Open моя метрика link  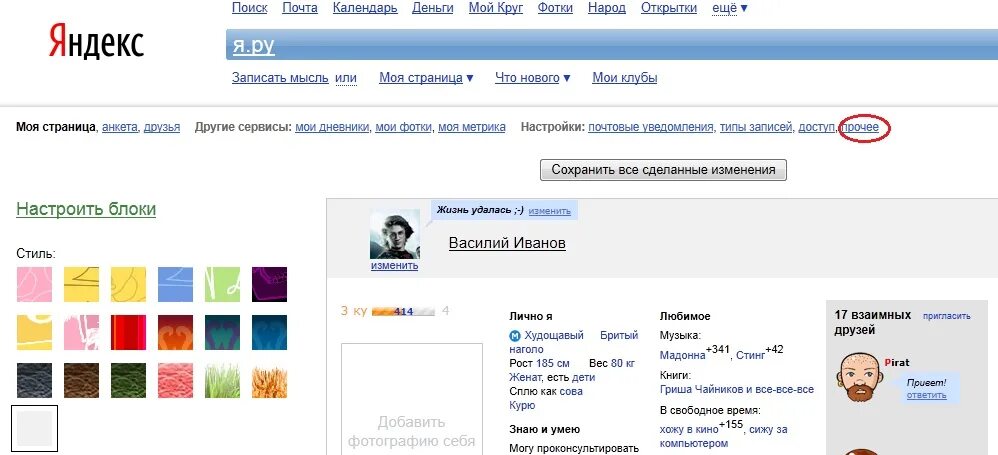click(x=472, y=127)
